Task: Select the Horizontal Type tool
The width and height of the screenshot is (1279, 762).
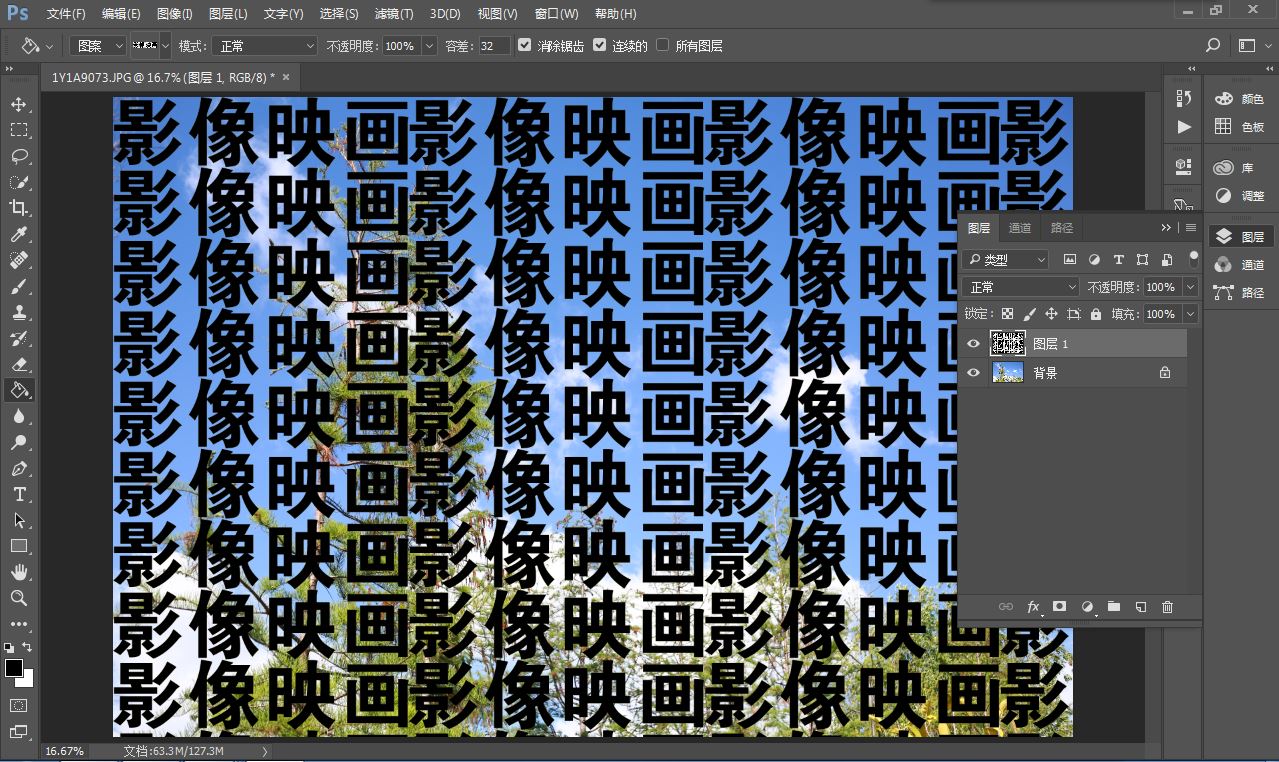Action: [19, 494]
